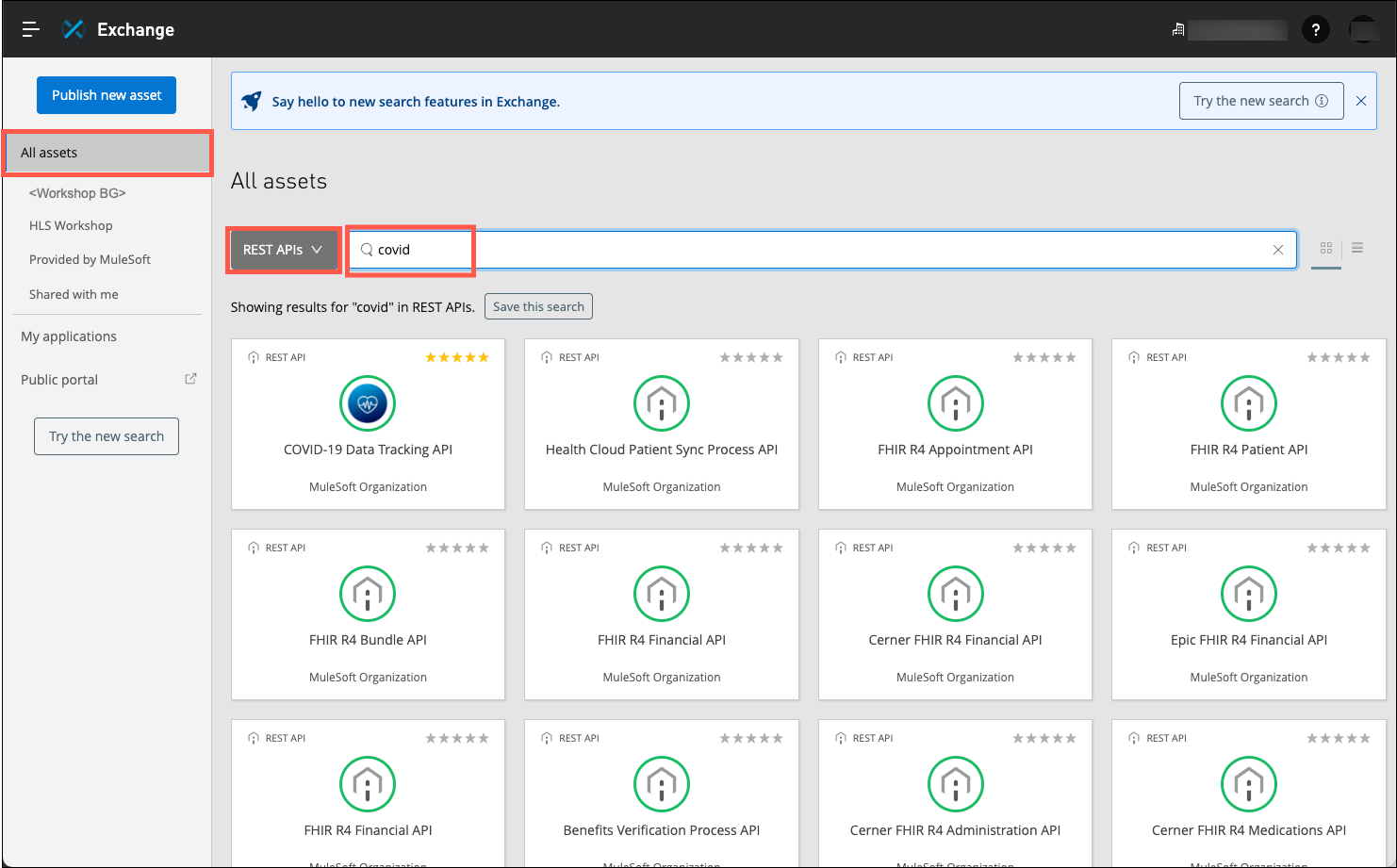Switch to grid view
Viewport: 1397px width, 868px height.
point(1325,248)
